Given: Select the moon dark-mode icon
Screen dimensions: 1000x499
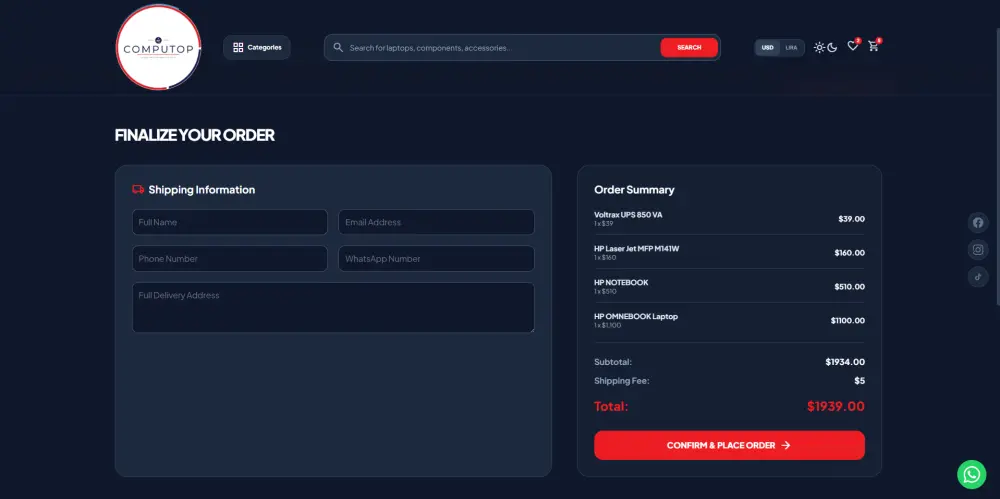Looking at the screenshot, I should point(832,48).
